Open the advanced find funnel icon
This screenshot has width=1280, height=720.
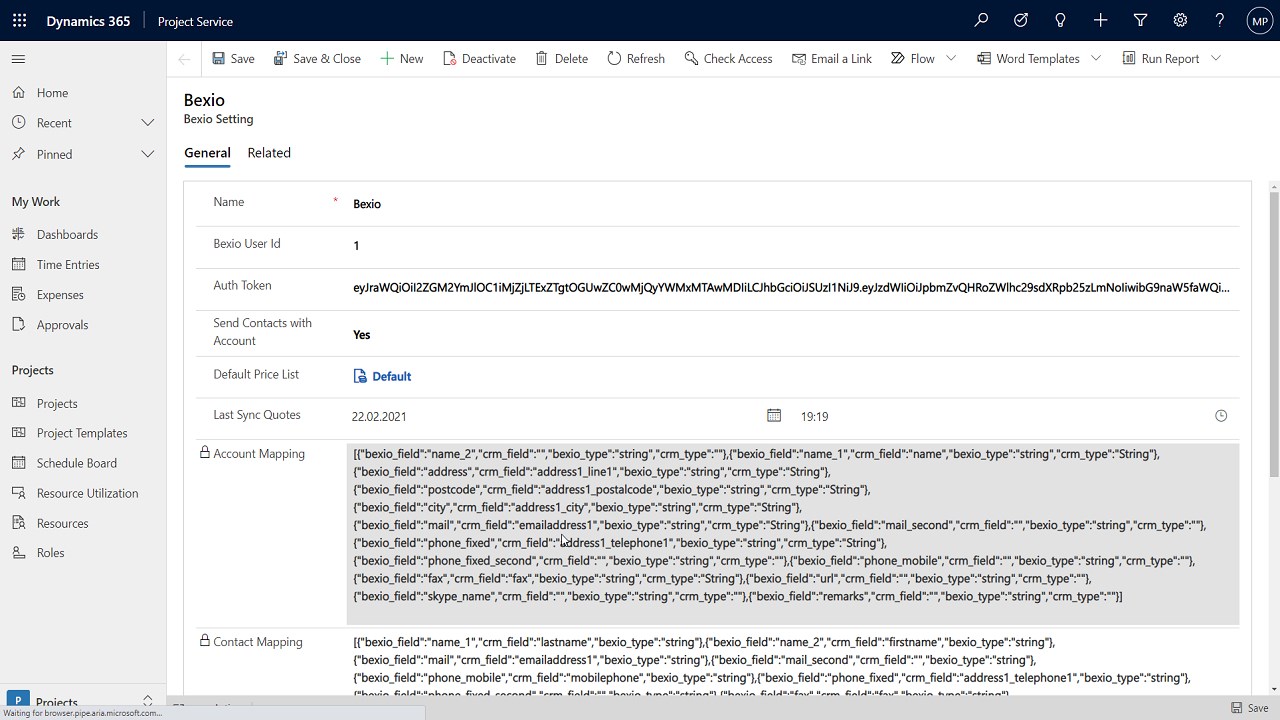point(1140,20)
